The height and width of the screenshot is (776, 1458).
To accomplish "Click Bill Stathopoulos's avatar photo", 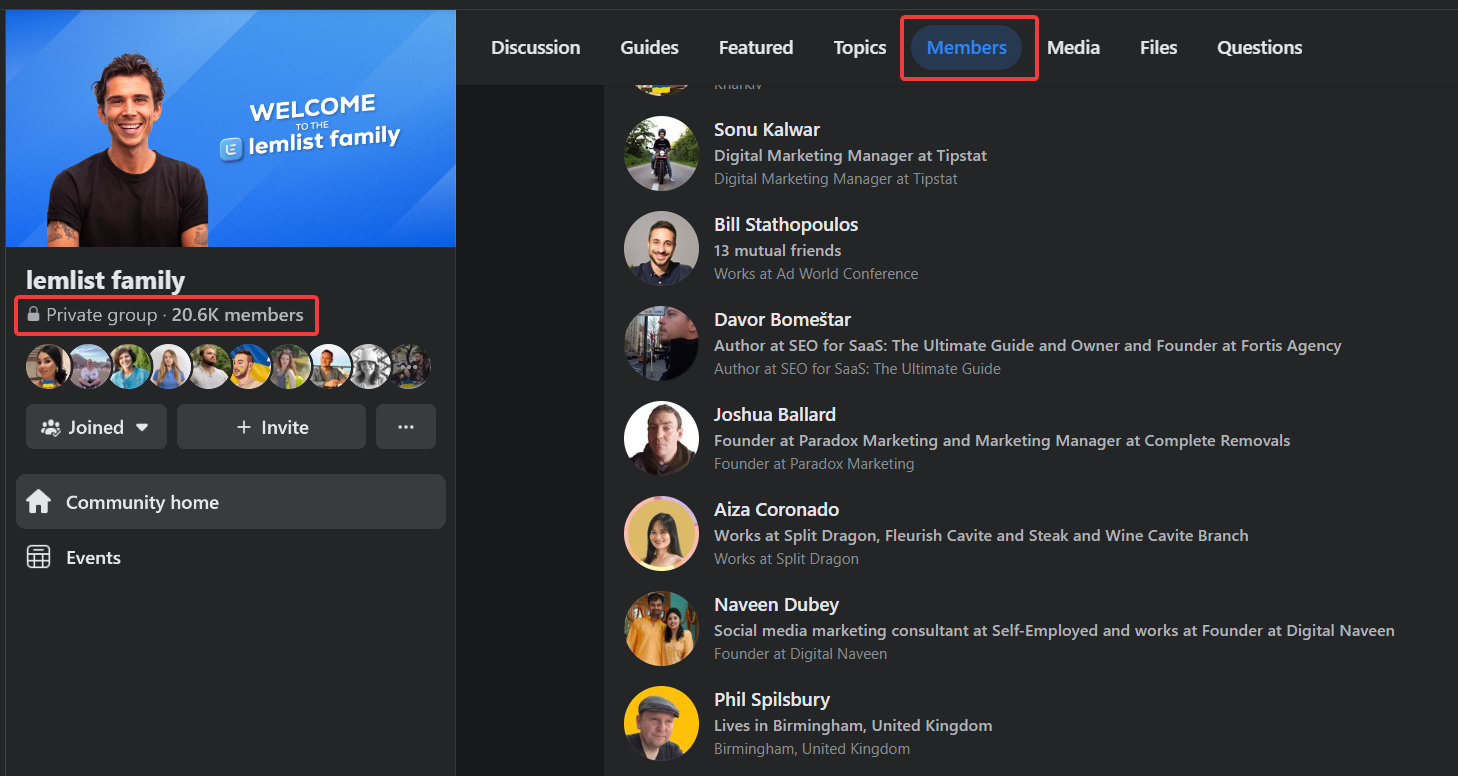I will [x=661, y=249].
